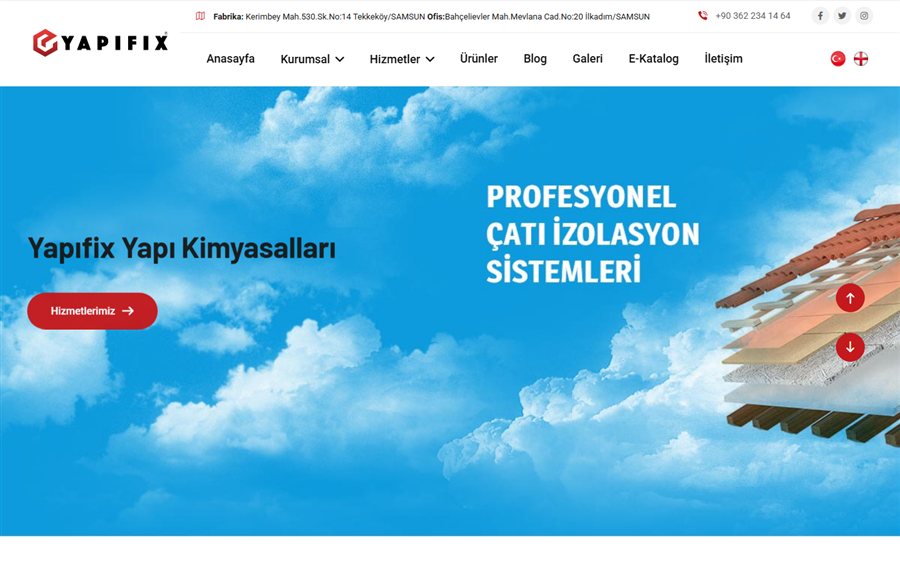Screen dimensions: 900x563
Task: Open the E-Katalog menu item
Action: point(653,59)
